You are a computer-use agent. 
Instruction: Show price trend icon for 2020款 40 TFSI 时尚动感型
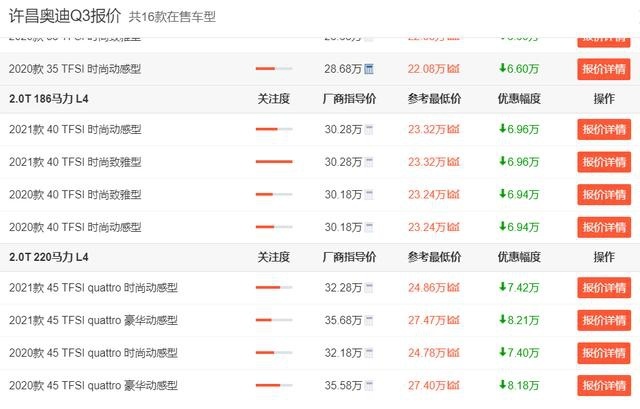point(453,227)
